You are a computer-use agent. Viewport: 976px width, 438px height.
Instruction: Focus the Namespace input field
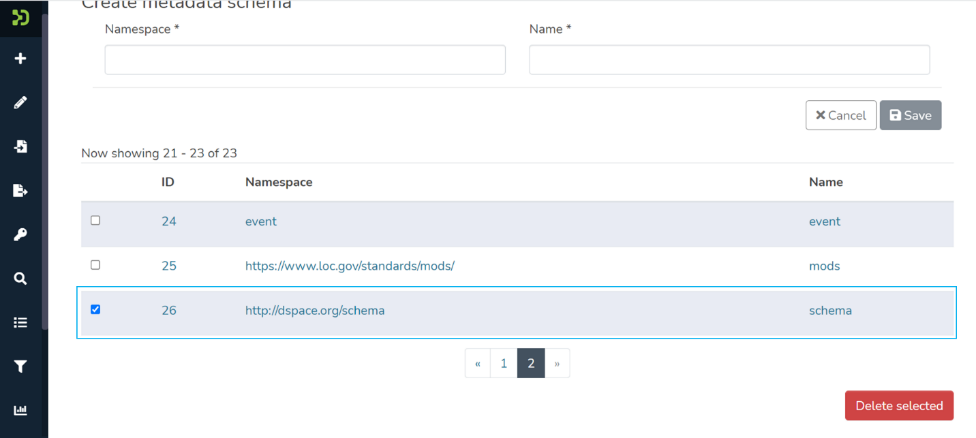[305, 60]
